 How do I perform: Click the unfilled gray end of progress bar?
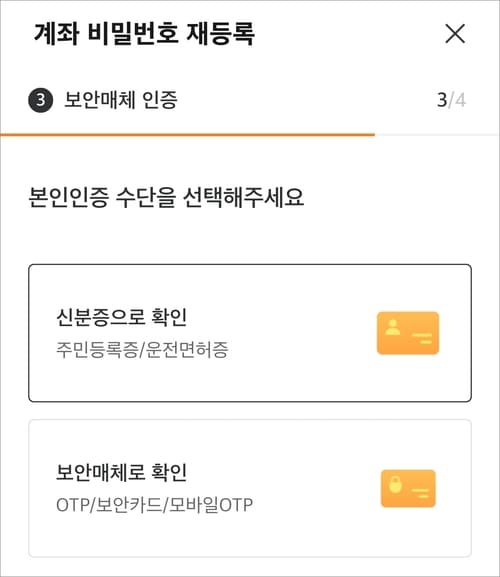point(437,135)
